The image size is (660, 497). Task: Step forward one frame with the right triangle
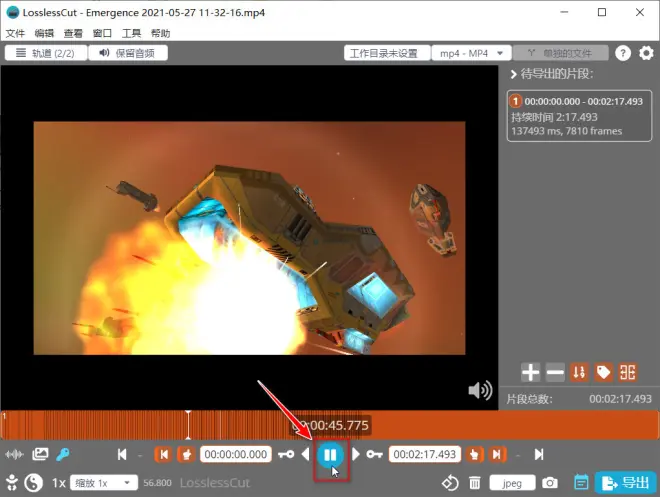(356, 454)
